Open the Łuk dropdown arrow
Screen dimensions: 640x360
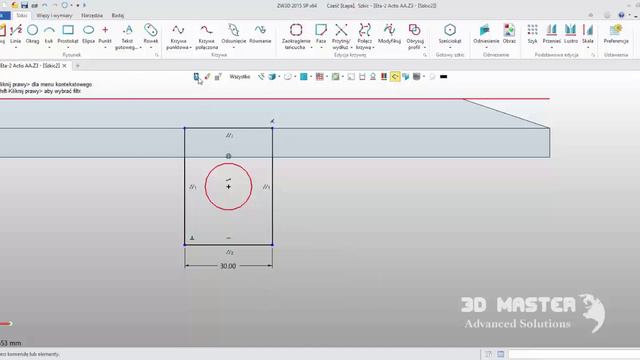point(49,47)
